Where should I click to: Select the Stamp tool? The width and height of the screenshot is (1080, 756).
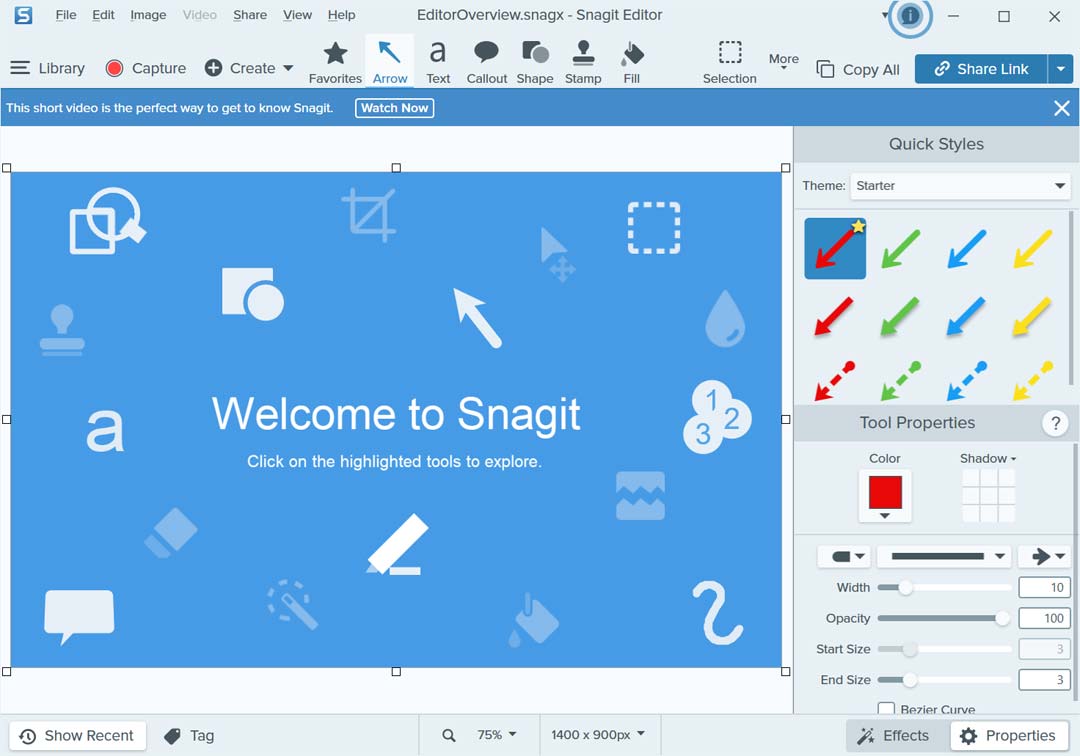tap(583, 62)
